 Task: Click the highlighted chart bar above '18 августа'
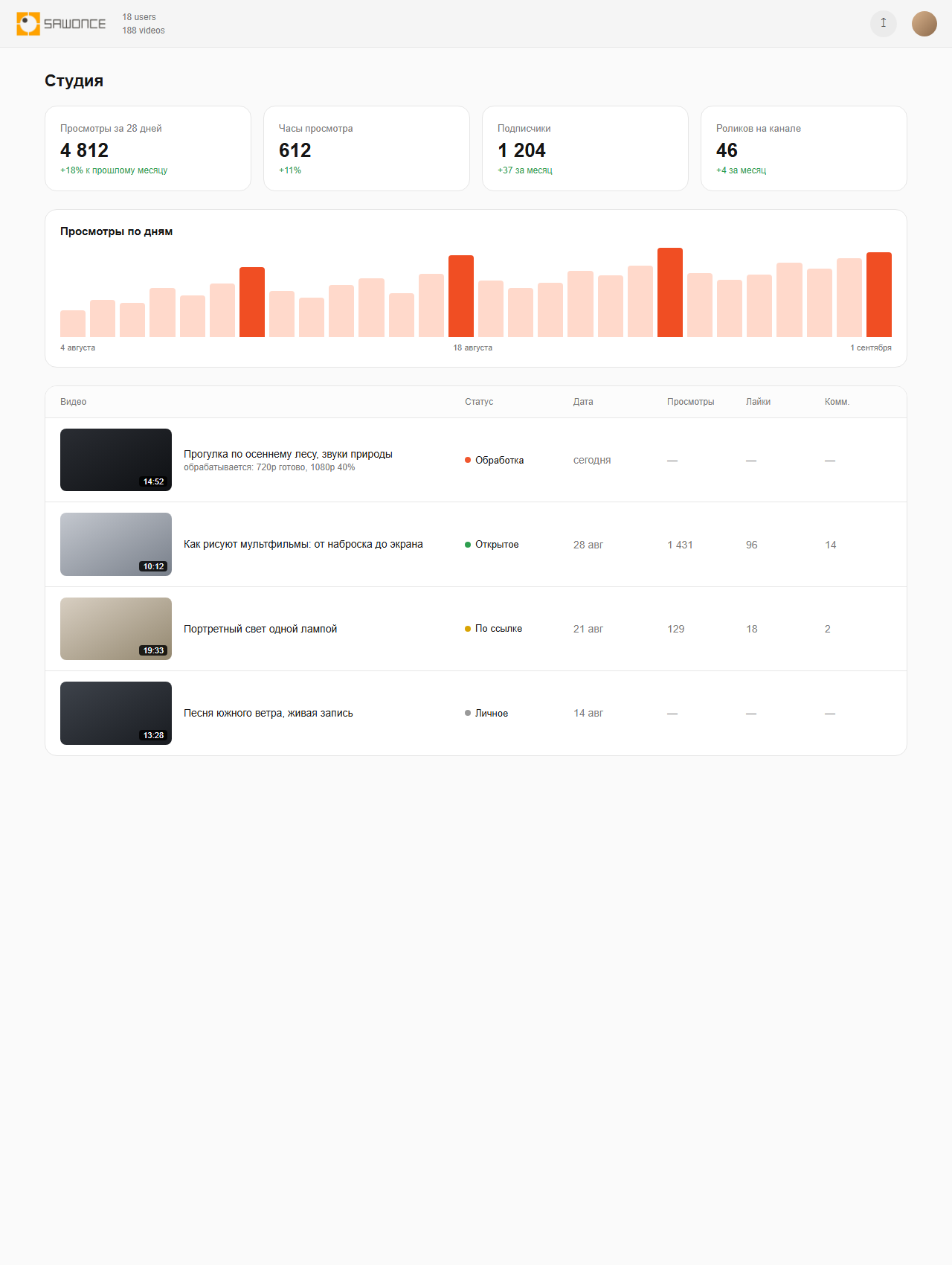tap(461, 296)
